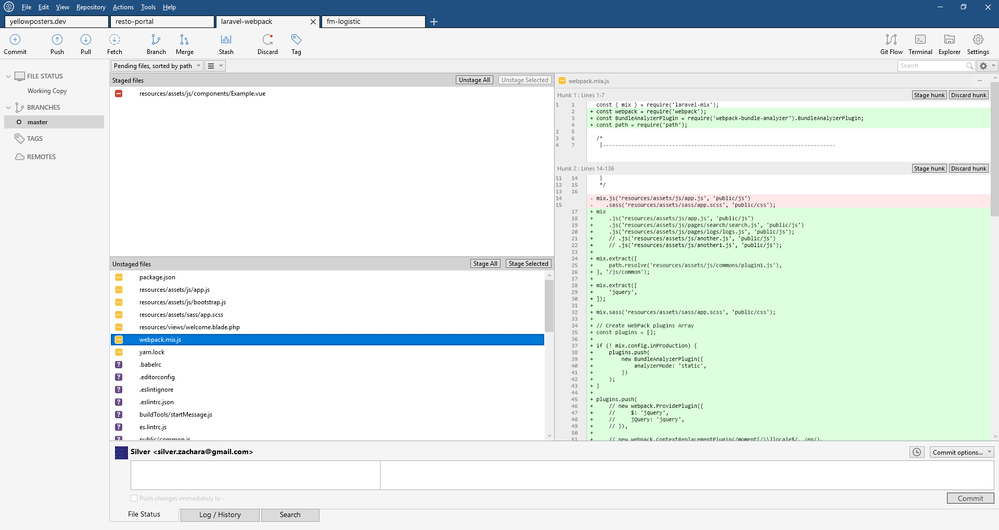Click Stage hunk for Hunk 2
The image size is (999, 530).
point(930,169)
